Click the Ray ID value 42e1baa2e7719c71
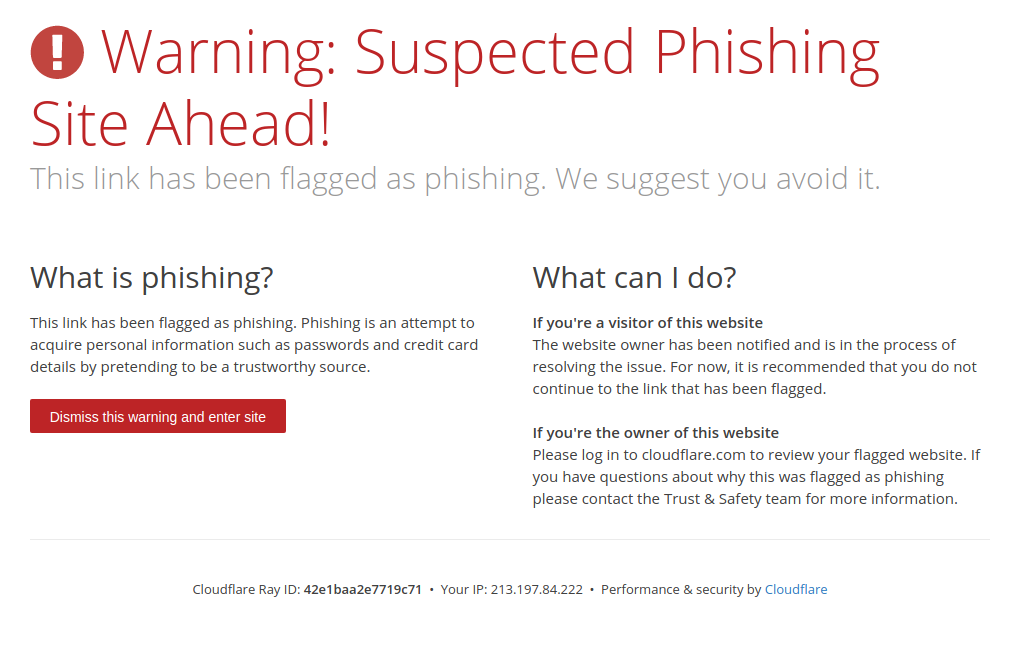The height and width of the screenshot is (658, 1025). 363,590
